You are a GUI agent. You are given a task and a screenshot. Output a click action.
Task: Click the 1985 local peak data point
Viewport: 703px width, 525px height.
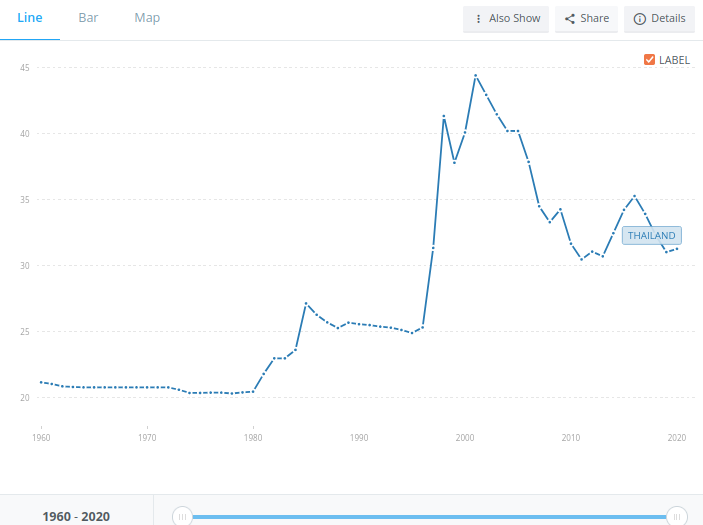coord(306,303)
